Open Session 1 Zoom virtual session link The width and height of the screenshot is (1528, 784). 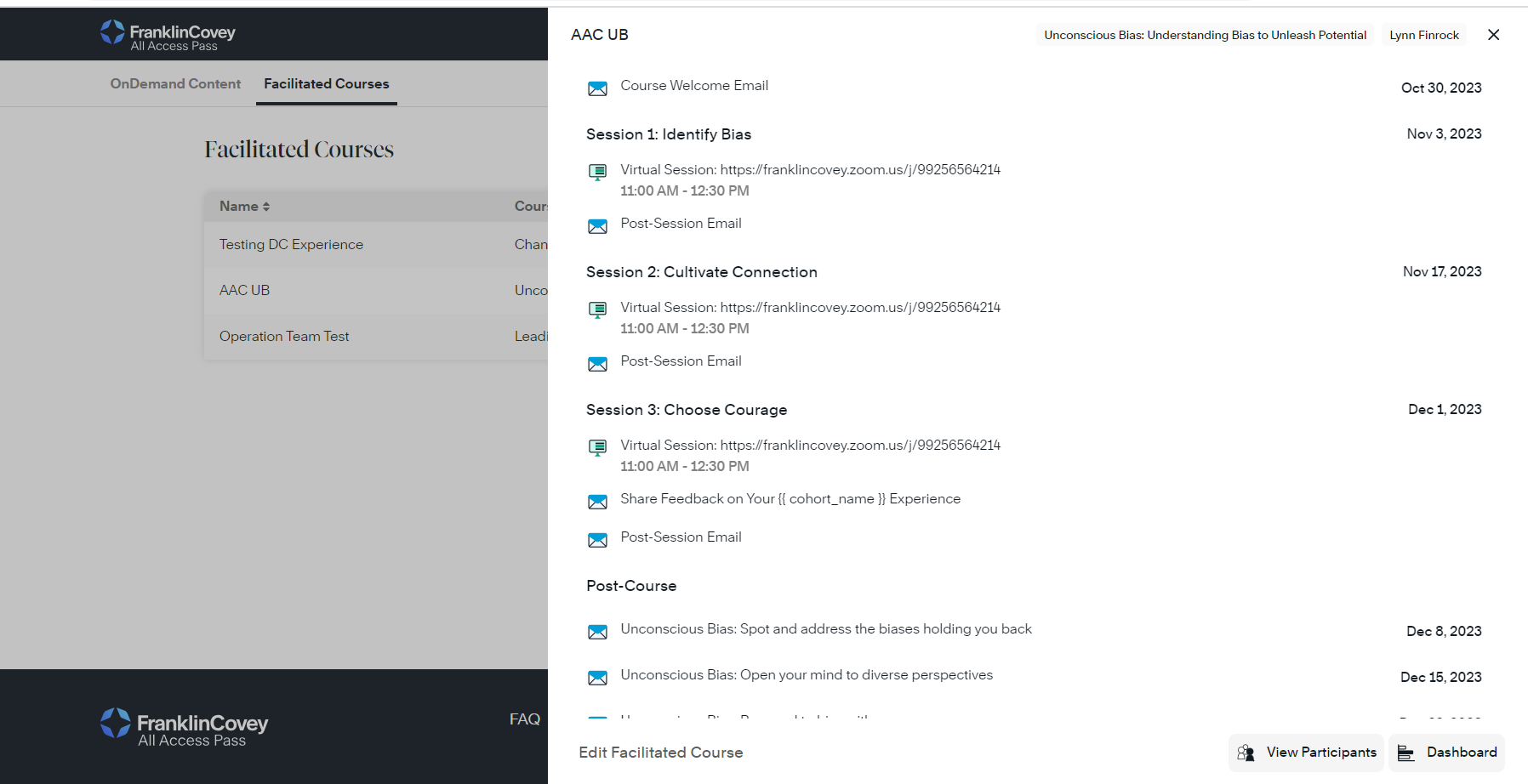coord(859,170)
